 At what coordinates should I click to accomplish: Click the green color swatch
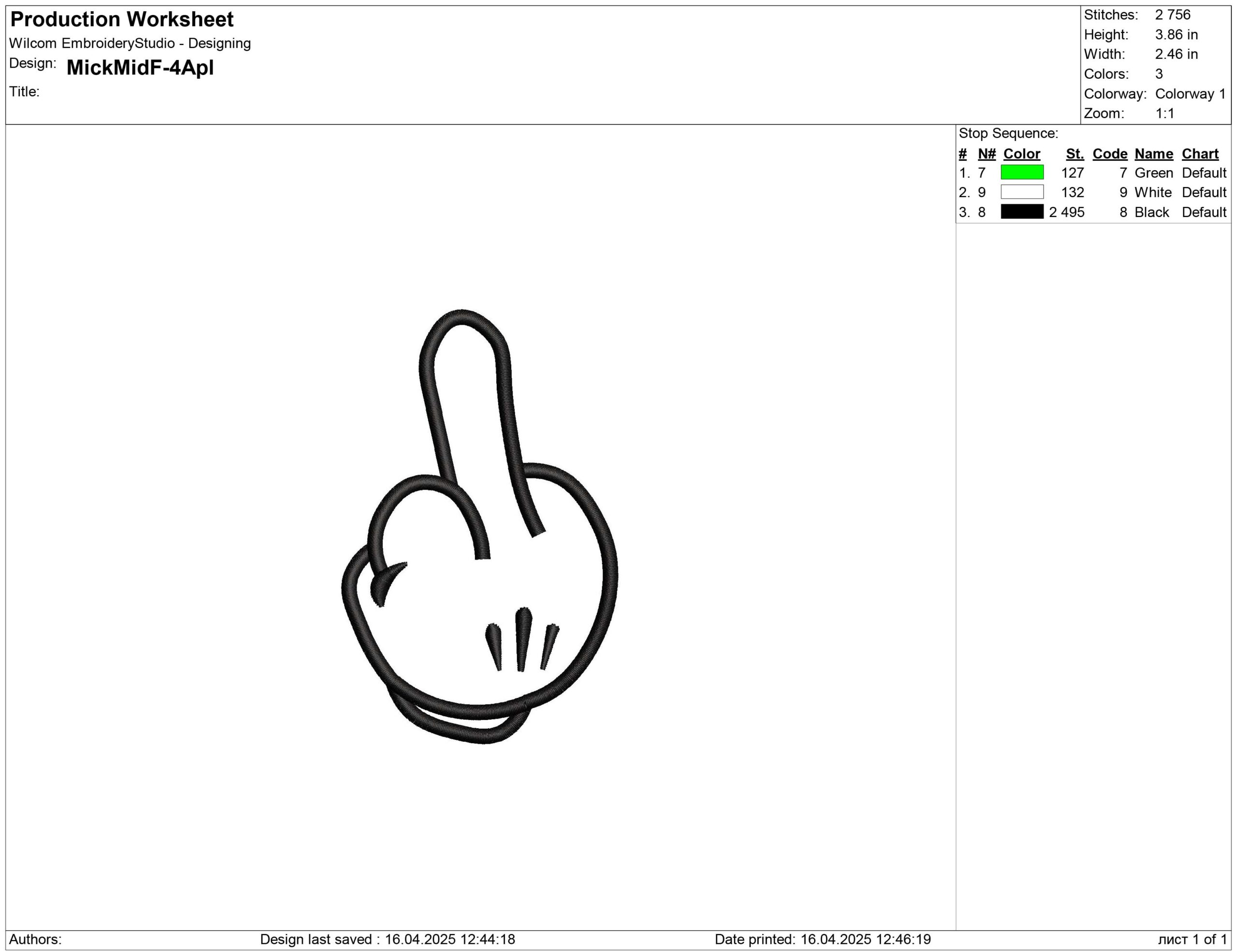coord(1022,172)
